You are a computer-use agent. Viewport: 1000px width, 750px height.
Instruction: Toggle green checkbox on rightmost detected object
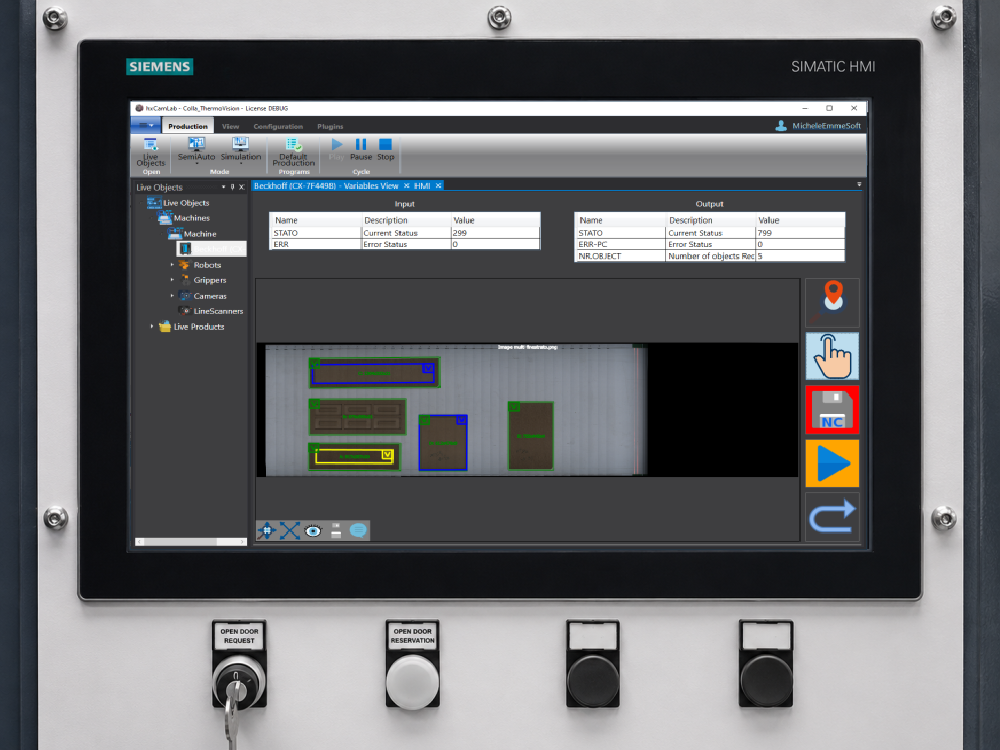pyautogui.click(x=513, y=406)
